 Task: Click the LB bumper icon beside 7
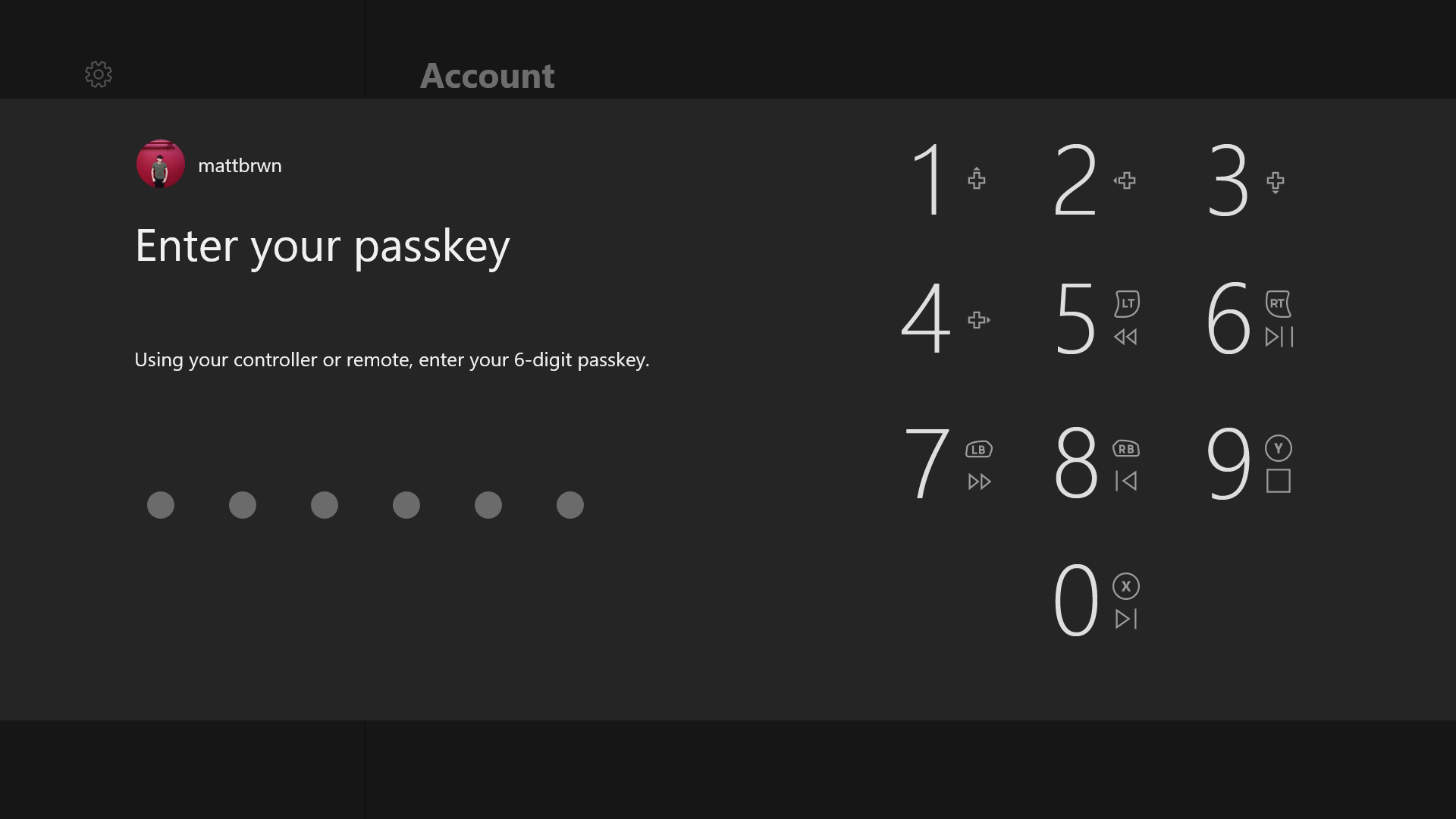point(978,450)
